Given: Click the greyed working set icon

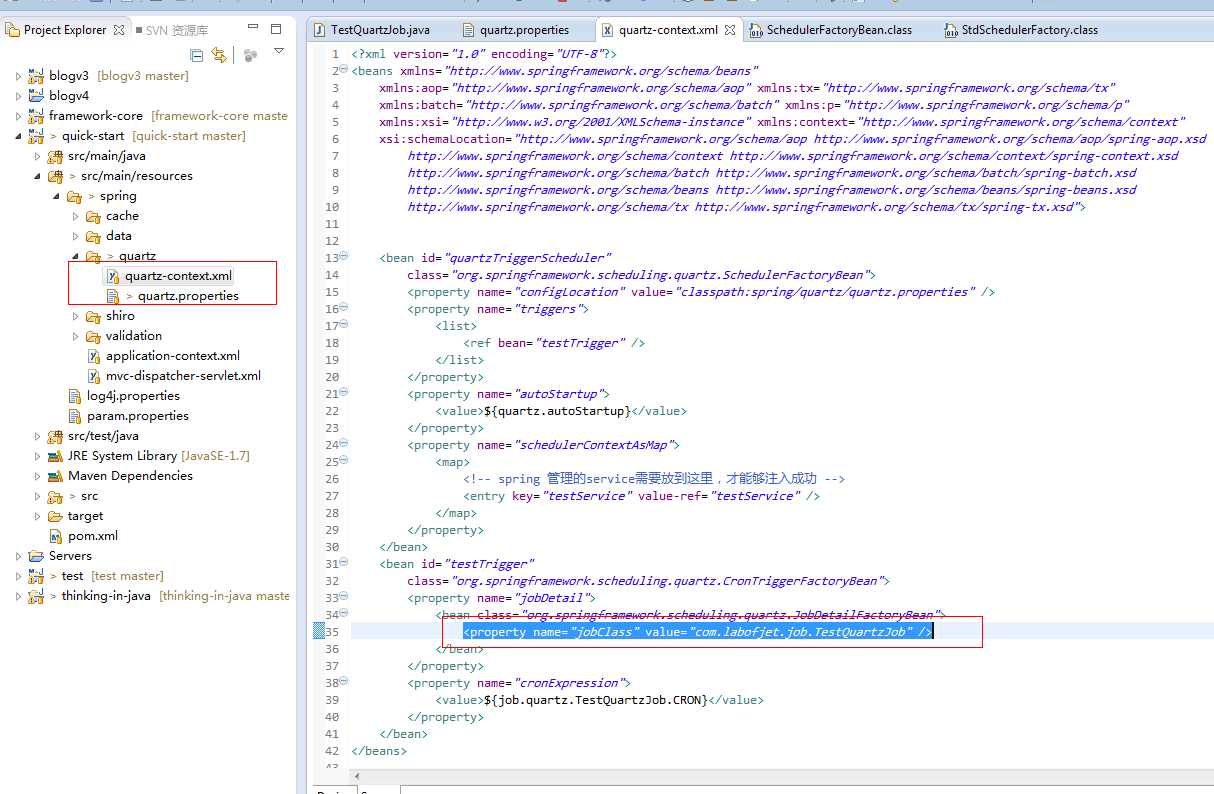Looking at the screenshot, I should (x=250, y=54).
